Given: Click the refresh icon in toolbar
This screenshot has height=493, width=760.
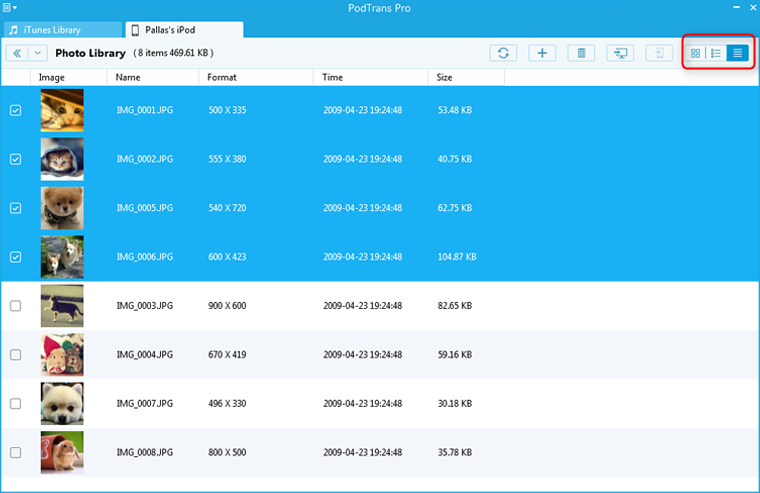Looking at the screenshot, I should coord(503,53).
